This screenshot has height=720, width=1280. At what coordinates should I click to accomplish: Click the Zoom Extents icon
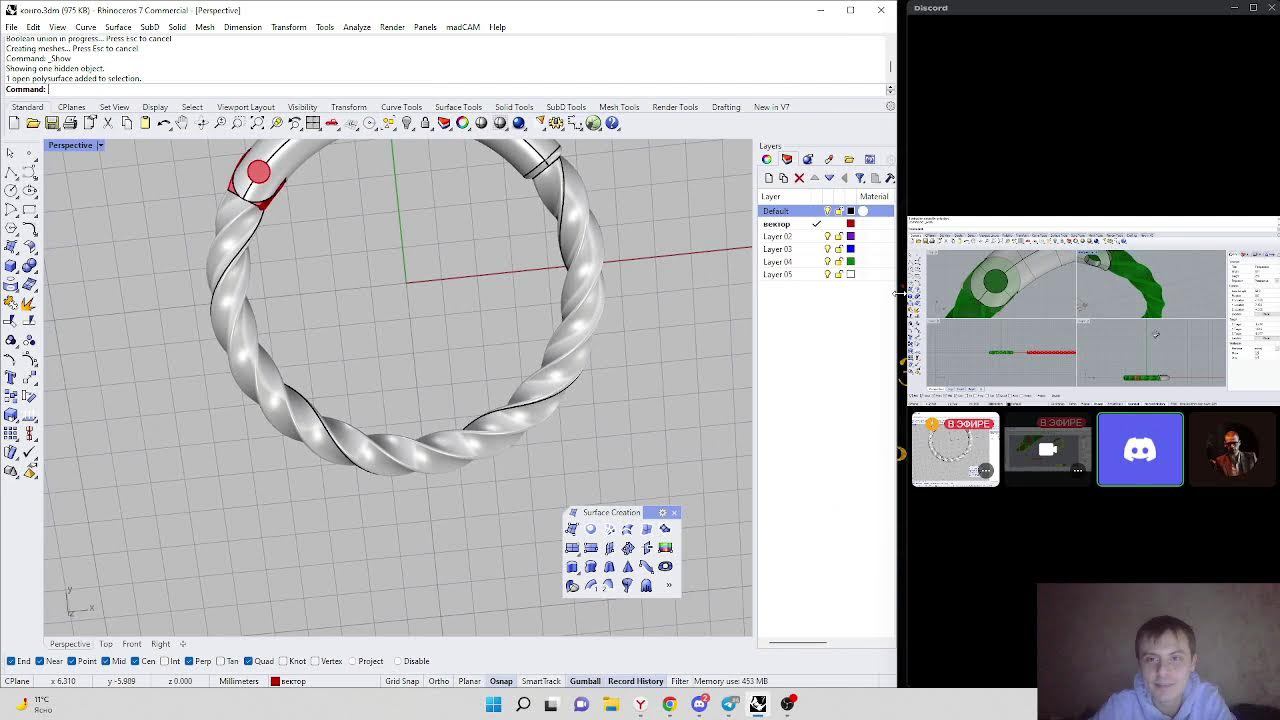coord(257,123)
